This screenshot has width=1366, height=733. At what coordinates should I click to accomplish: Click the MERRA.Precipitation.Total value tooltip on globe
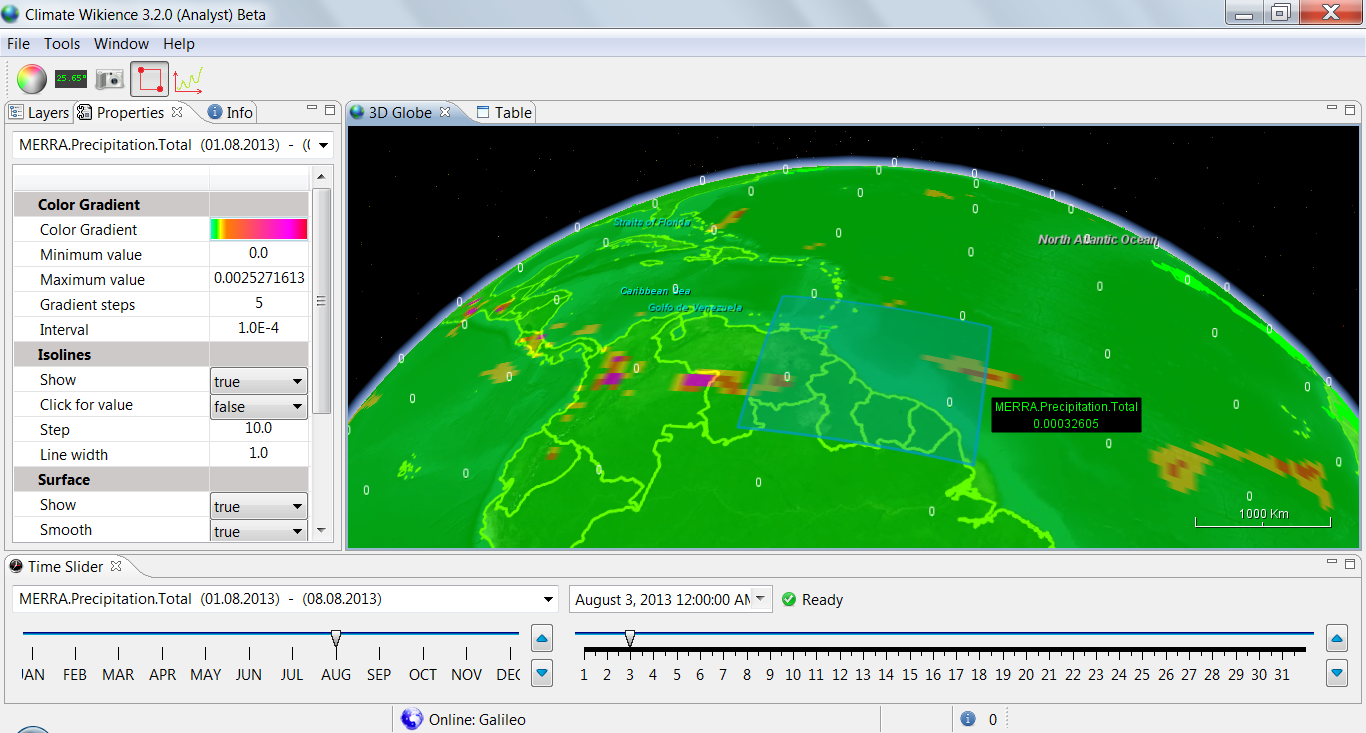[1066, 415]
